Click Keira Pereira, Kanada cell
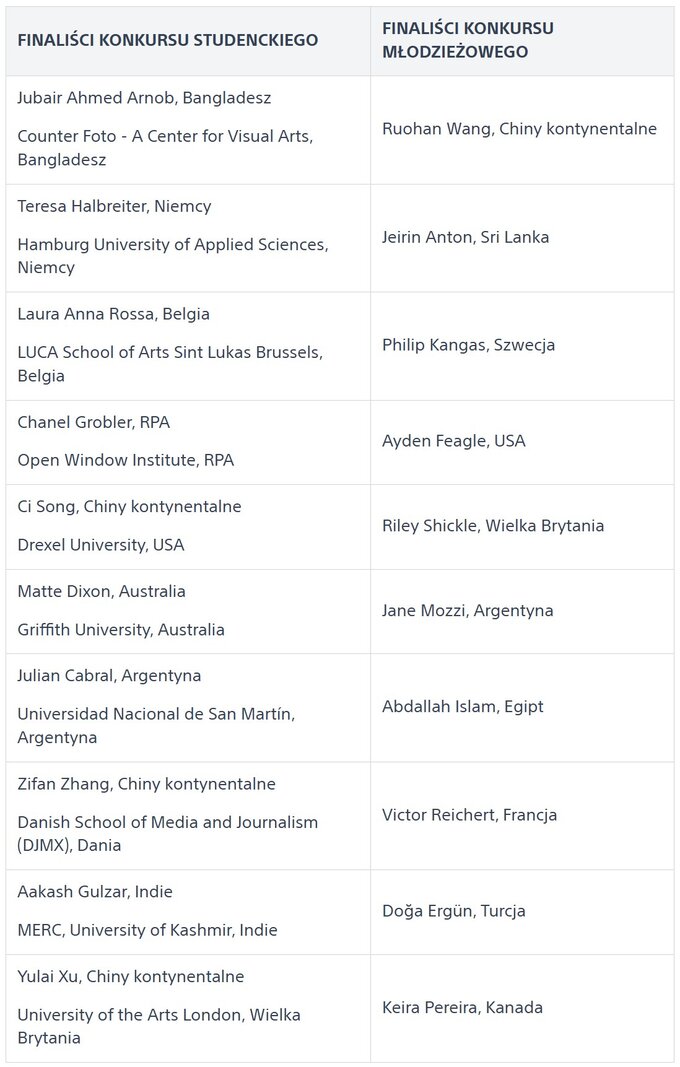 [462, 1007]
